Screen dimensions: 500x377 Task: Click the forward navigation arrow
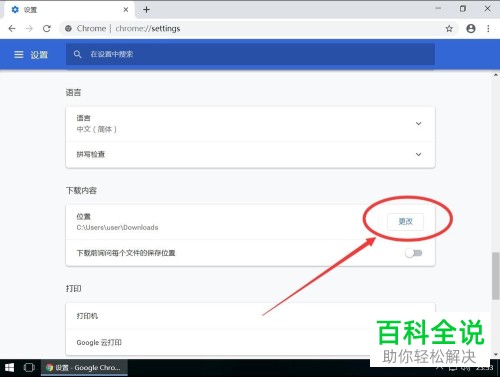[29, 29]
